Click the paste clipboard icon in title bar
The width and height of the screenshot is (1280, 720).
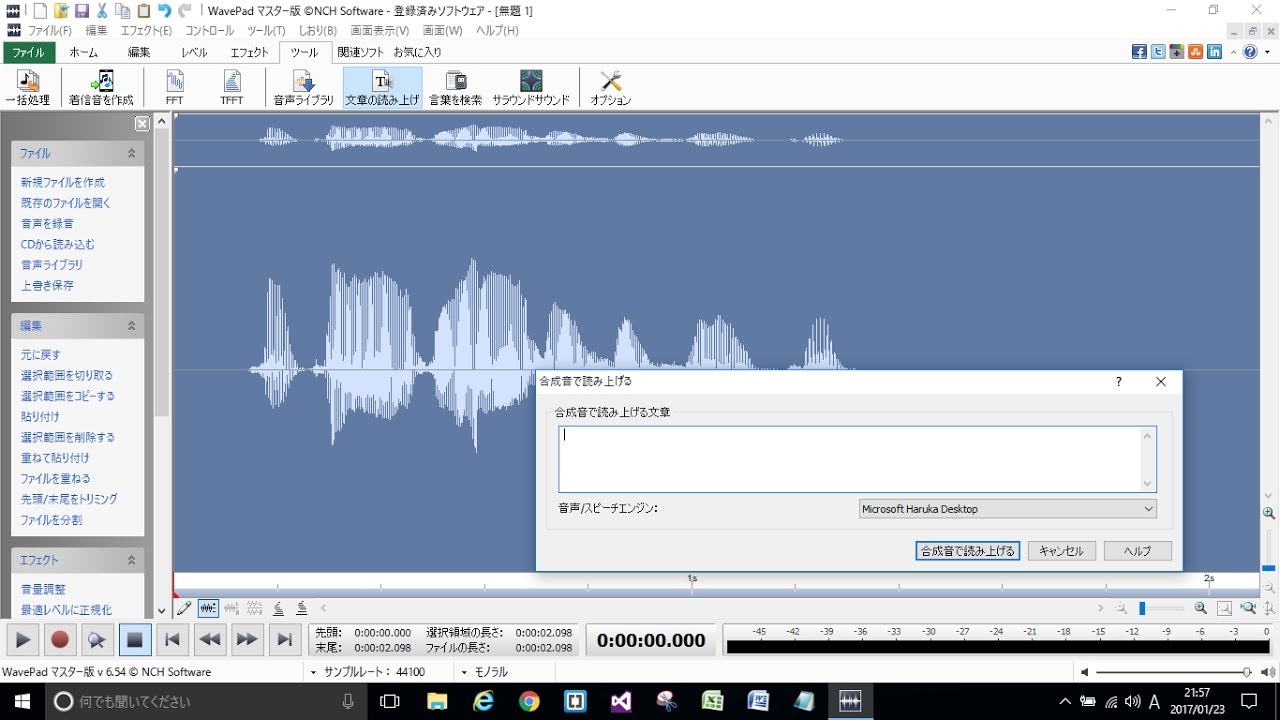click(x=144, y=10)
